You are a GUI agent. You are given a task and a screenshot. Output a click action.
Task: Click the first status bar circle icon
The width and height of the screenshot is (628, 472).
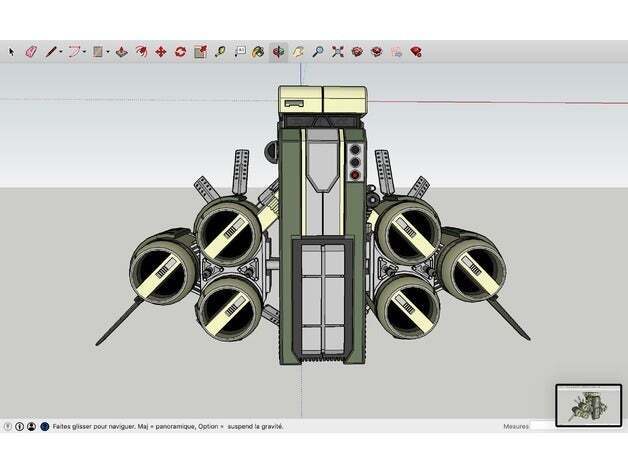7,427
